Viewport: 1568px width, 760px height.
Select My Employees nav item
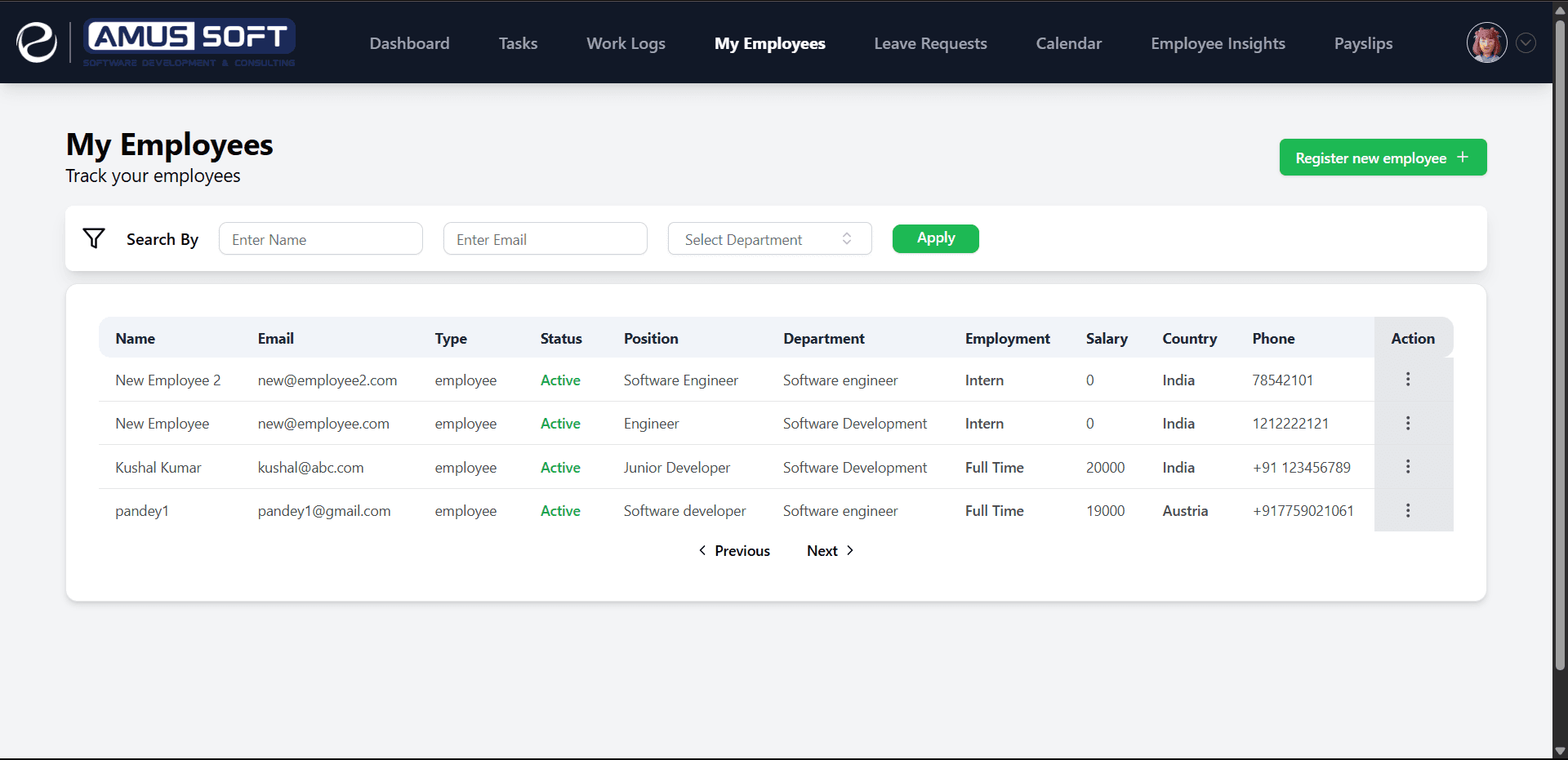769,43
